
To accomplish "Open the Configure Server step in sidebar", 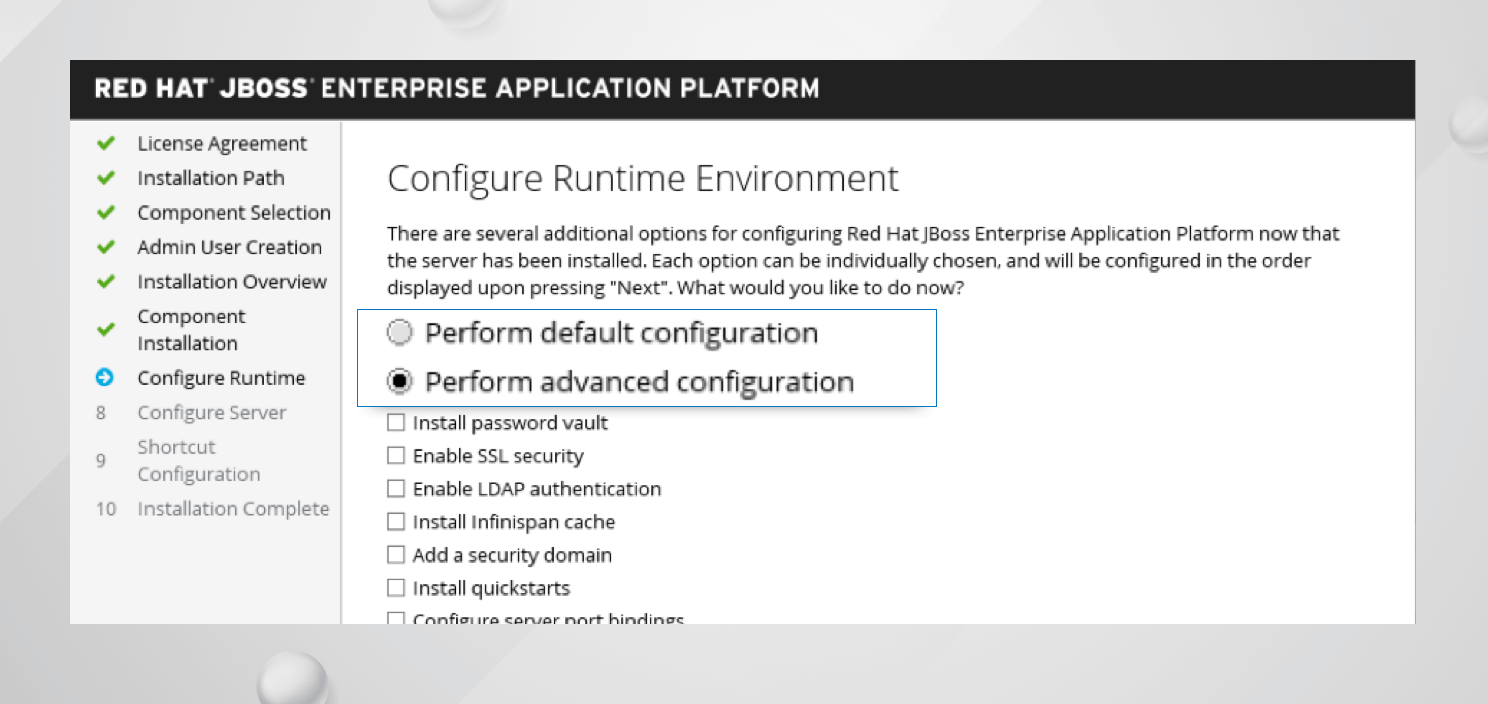I will click(x=212, y=413).
